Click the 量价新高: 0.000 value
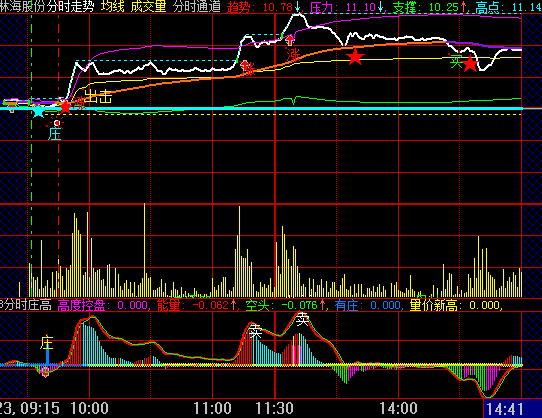The height and width of the screenshot is (418, 542). pos(455,305)
